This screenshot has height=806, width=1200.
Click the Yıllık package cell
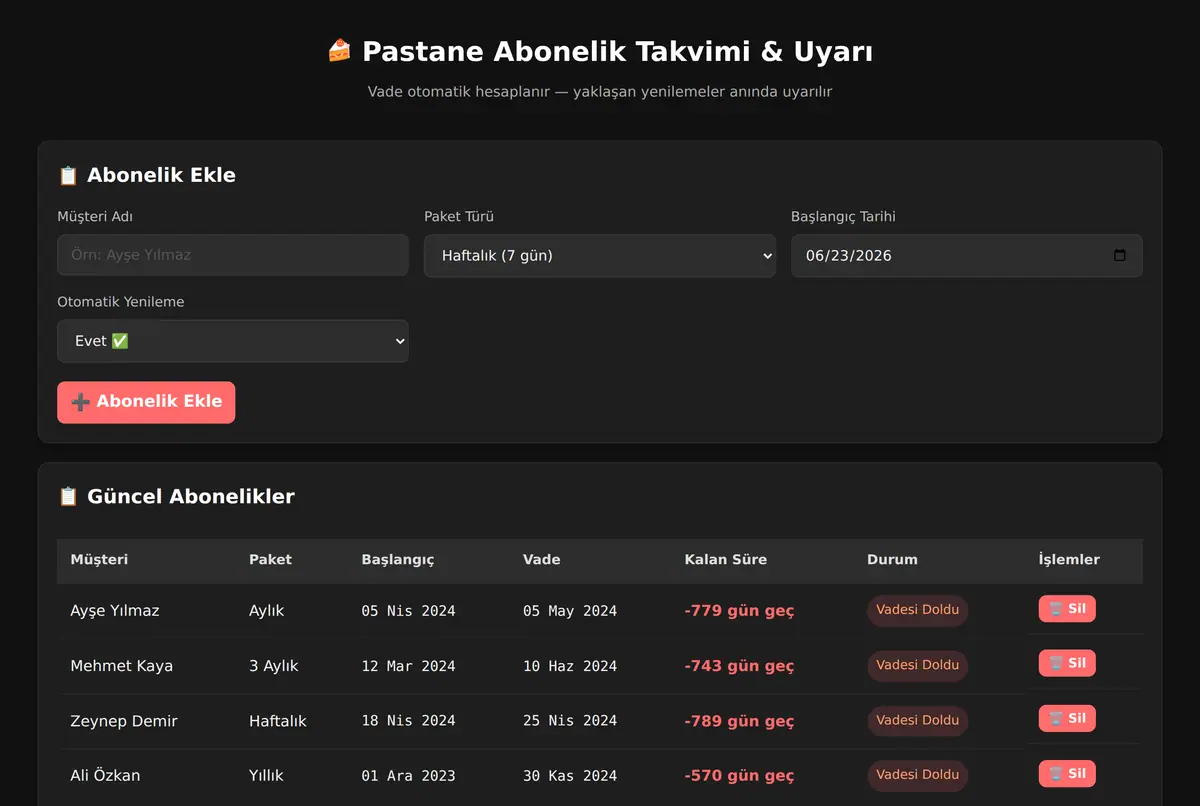[x=266, y=776]
